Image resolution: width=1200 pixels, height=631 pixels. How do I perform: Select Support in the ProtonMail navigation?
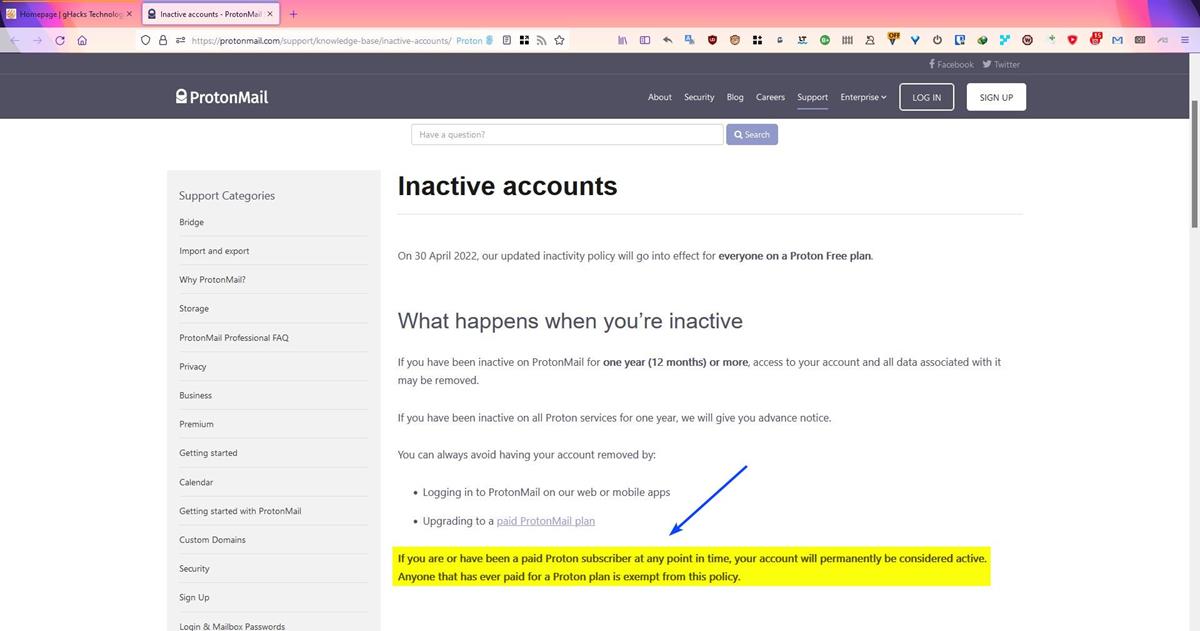(x=812, y=96)
